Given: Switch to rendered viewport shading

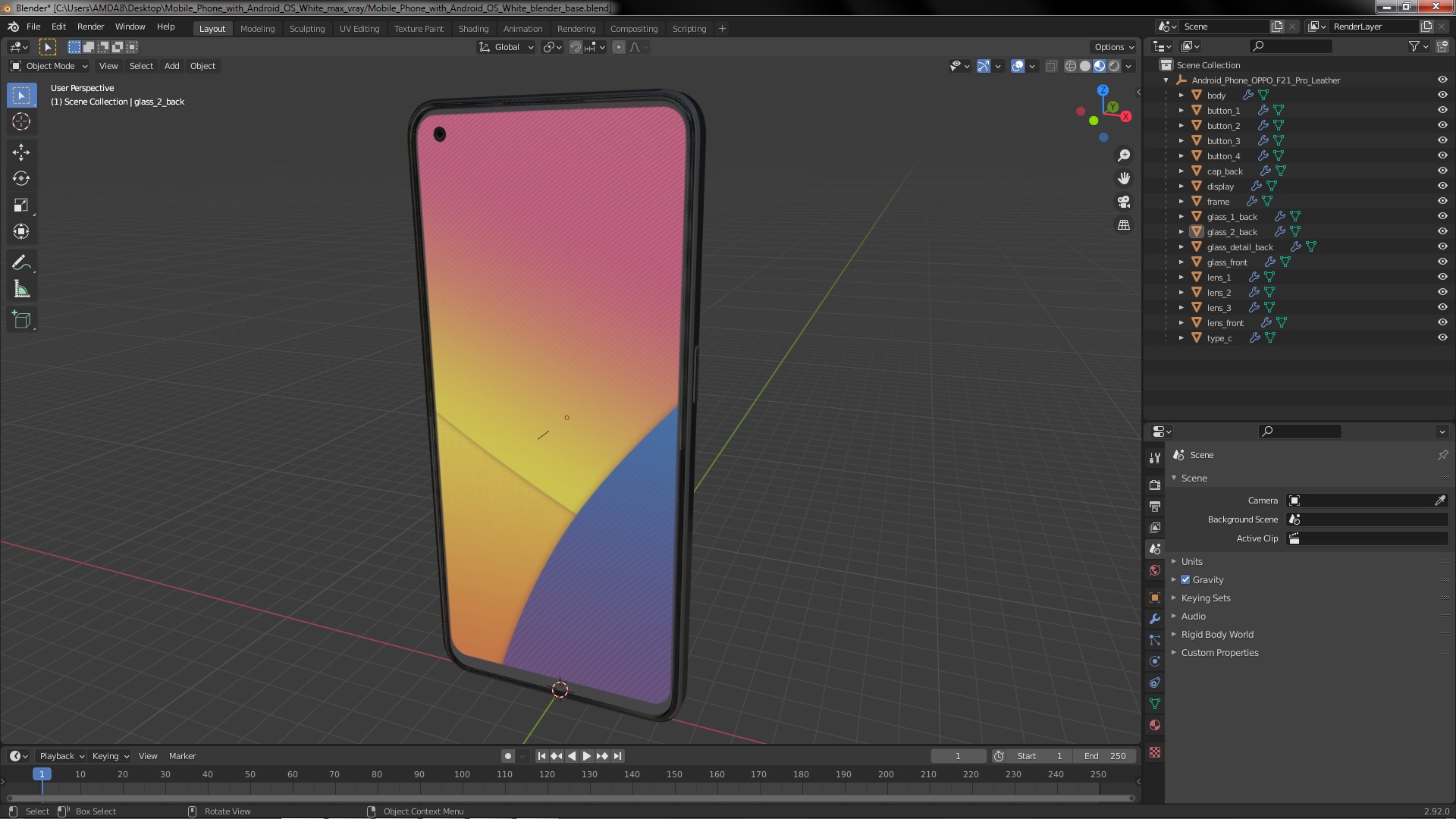Looking at the screenshot, I should (x=1114, y=66).
